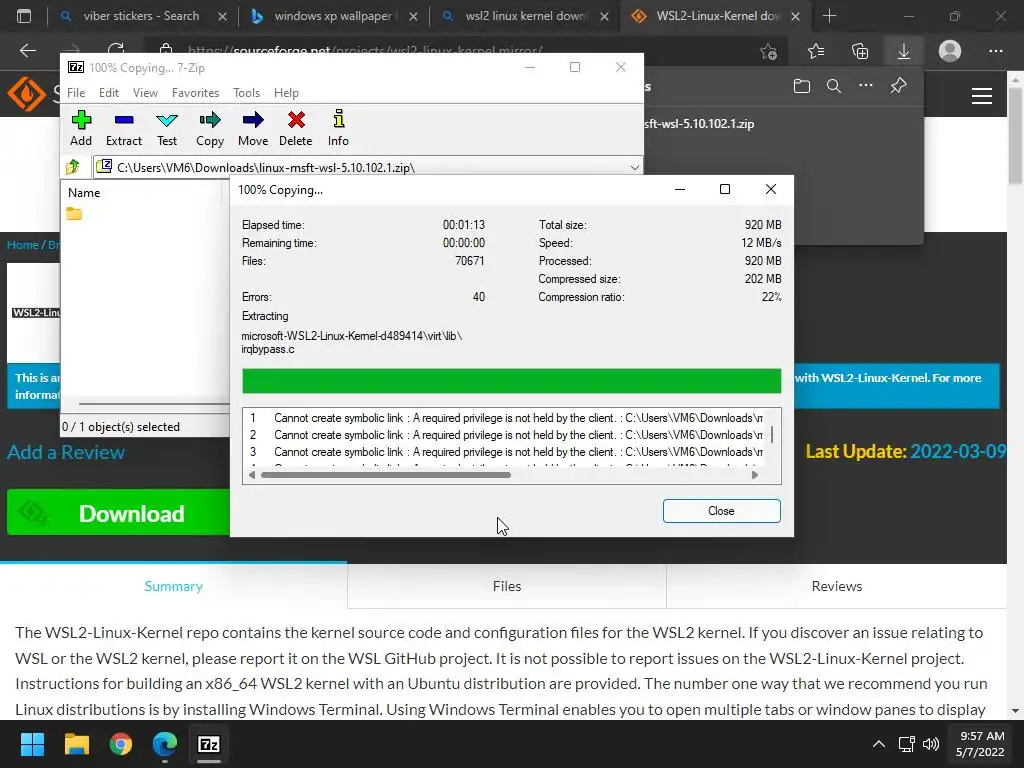Click the Edge profile avatar icon

pyautogui.click(x=950, y=51)
